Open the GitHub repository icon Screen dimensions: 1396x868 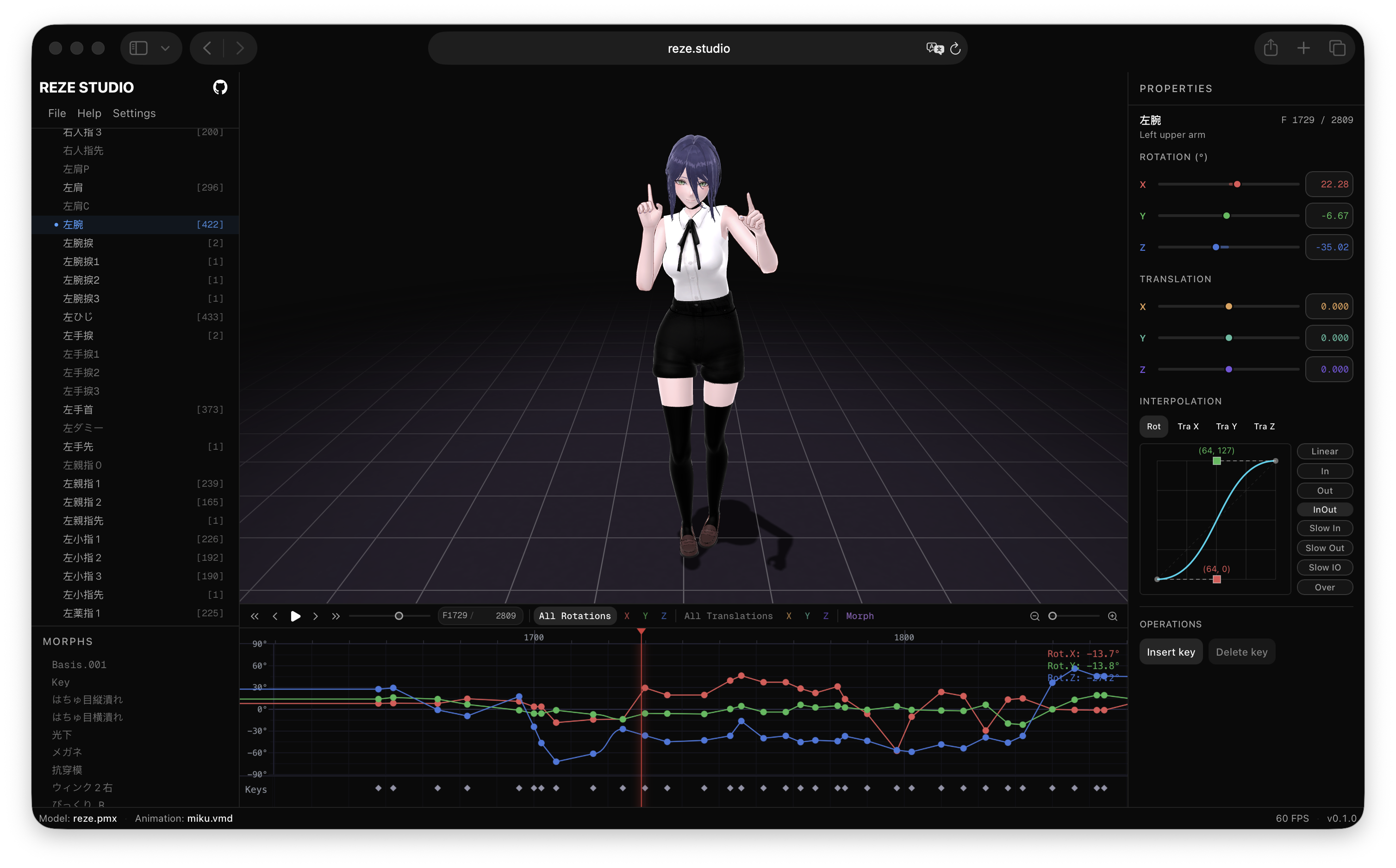click(220, 87)
